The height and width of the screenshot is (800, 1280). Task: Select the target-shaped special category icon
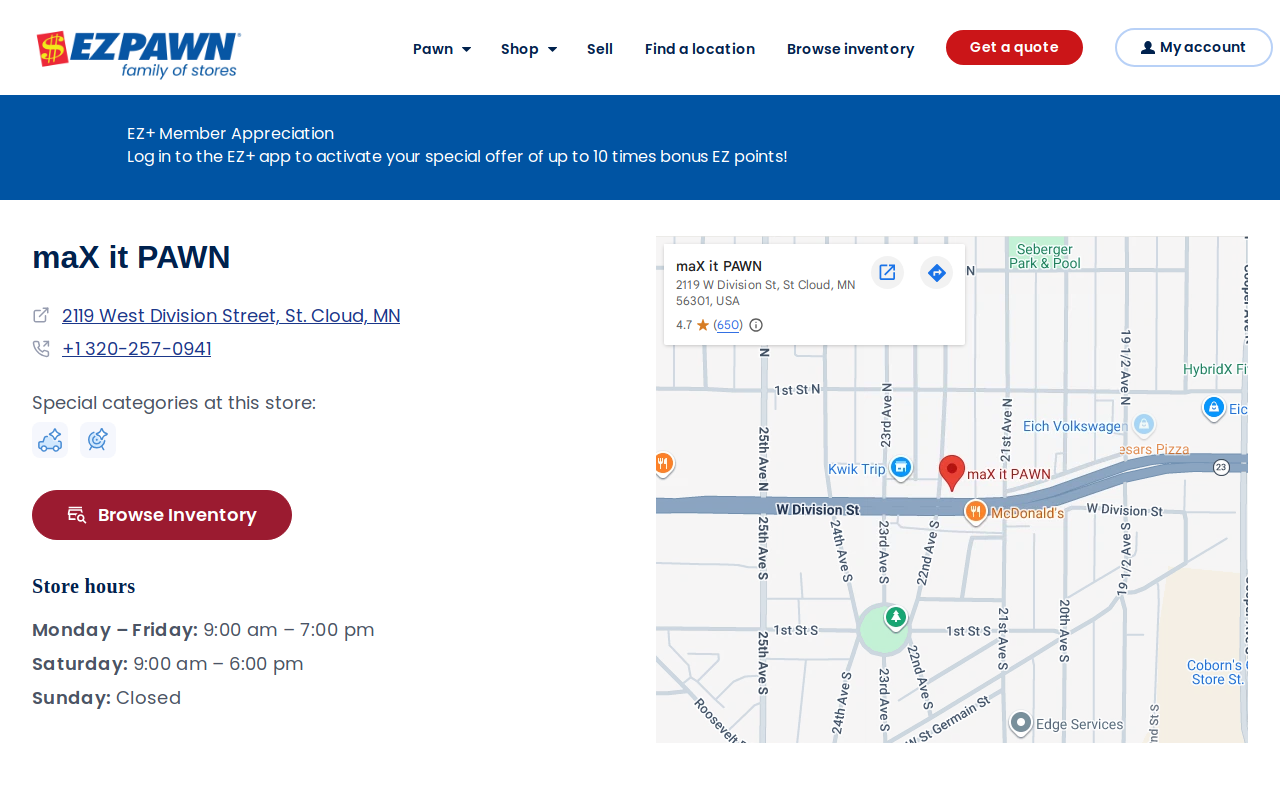pos(98,440)
